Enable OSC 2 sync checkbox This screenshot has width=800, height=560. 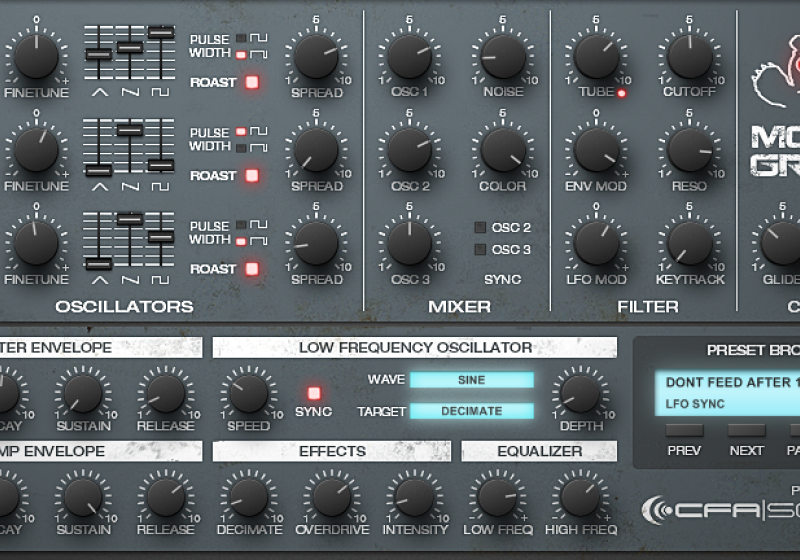click(x=480, y=227)
